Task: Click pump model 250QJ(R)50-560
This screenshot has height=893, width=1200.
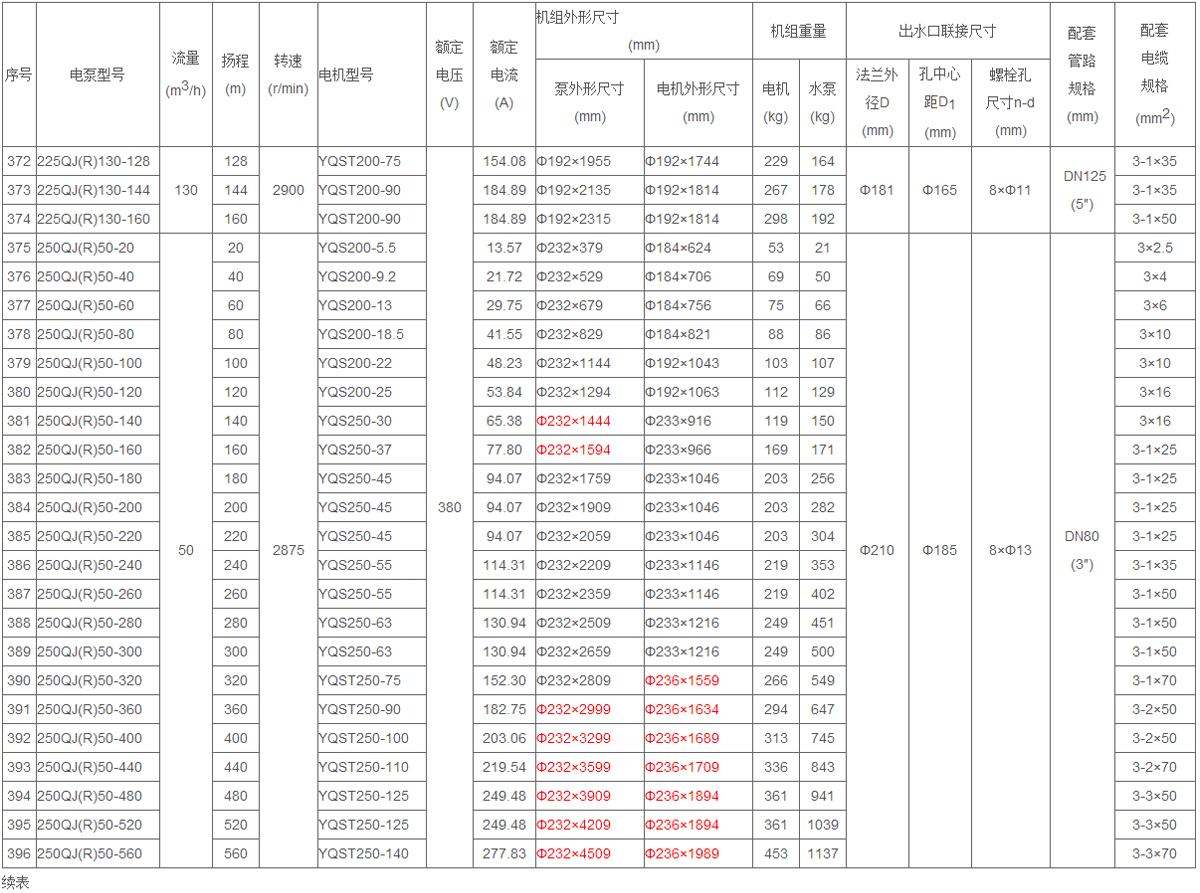Action: 90,854
